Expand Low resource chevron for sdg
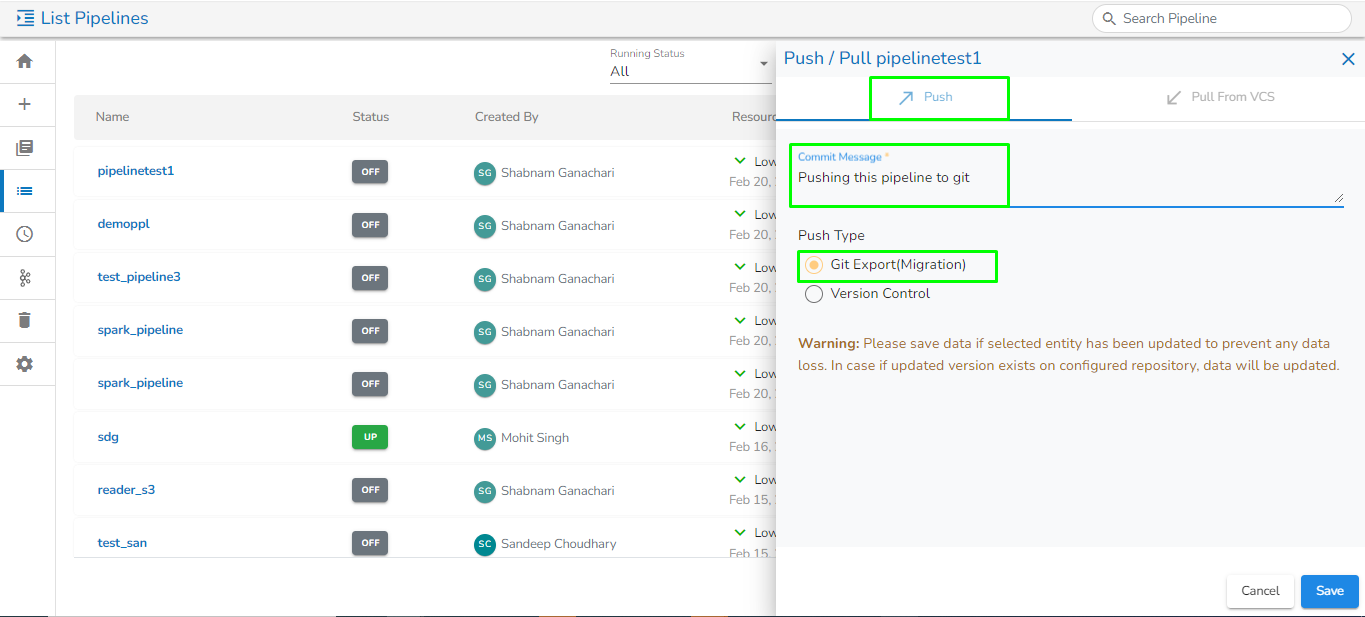This screenshot has height=617, width=1365. 740,426
